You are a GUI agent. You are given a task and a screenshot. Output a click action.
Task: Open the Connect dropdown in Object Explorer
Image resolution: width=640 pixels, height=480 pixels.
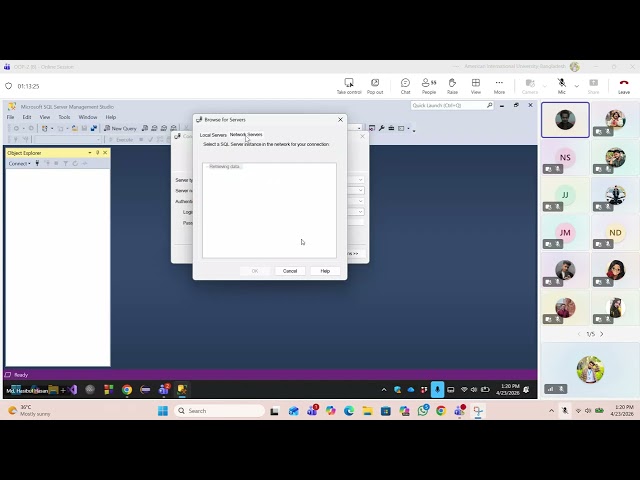20,164
